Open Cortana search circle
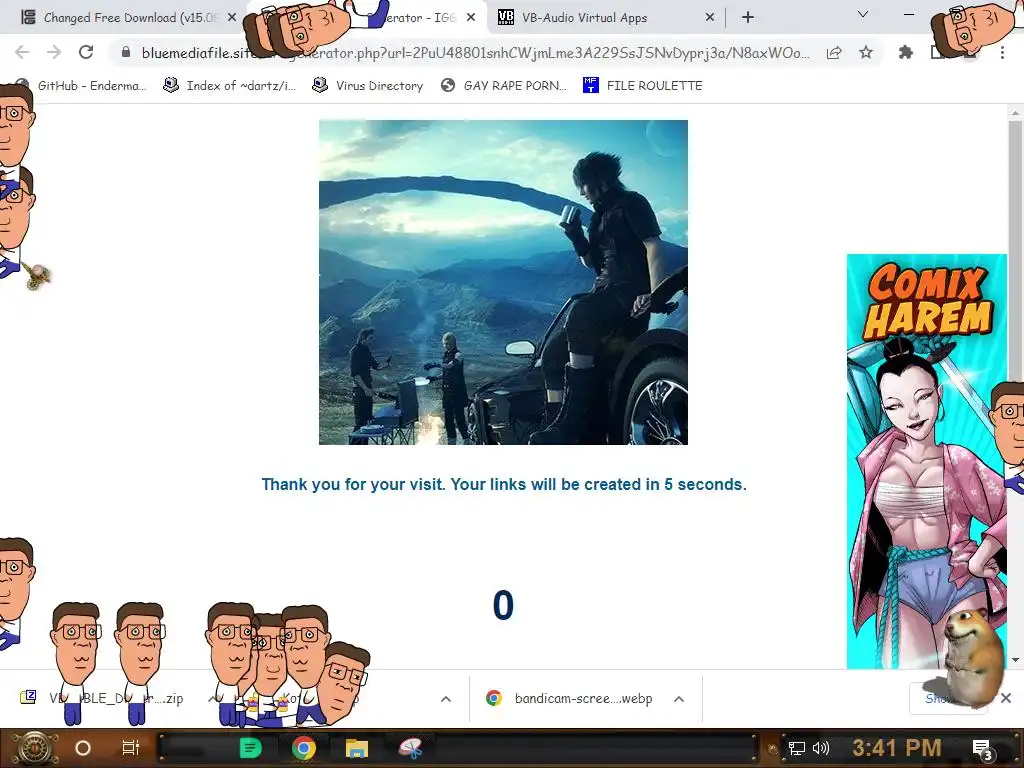Image resolution: width=1024 pixels, height=768 pixels. pos(83,748)
